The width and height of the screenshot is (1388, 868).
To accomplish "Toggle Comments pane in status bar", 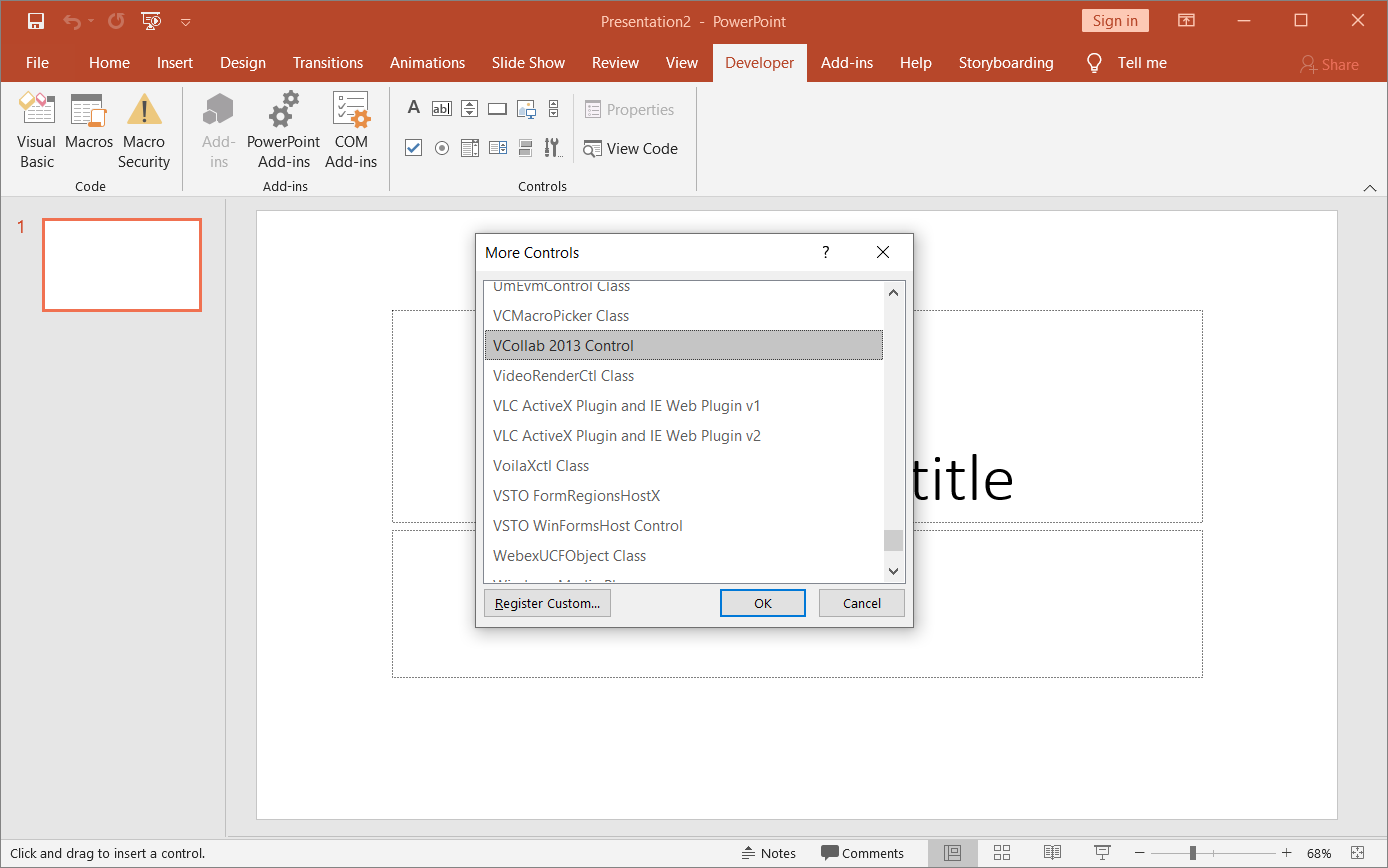I will click(x=862, y=853).
